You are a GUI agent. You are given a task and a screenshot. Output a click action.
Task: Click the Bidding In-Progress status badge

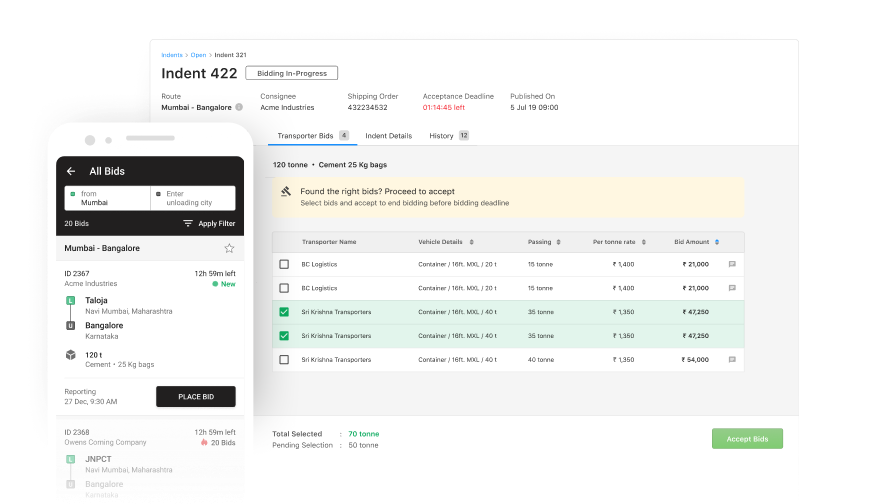click(x=292, y=73)
